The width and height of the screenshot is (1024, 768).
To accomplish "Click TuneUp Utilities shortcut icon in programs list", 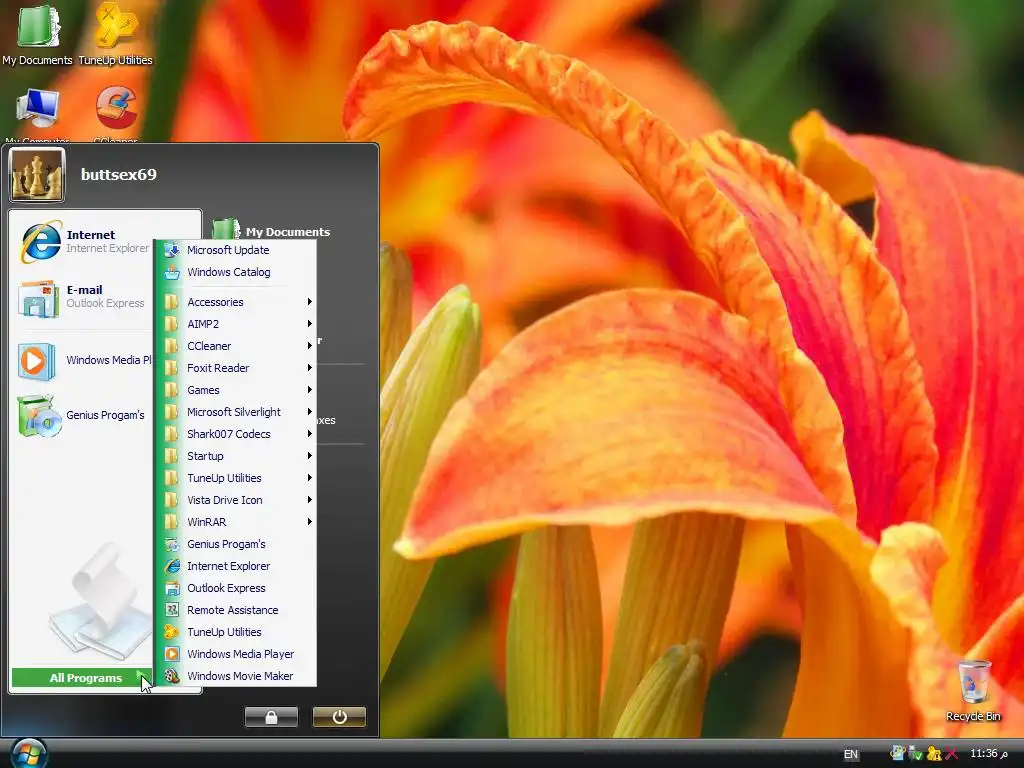I will coord(172,632).
